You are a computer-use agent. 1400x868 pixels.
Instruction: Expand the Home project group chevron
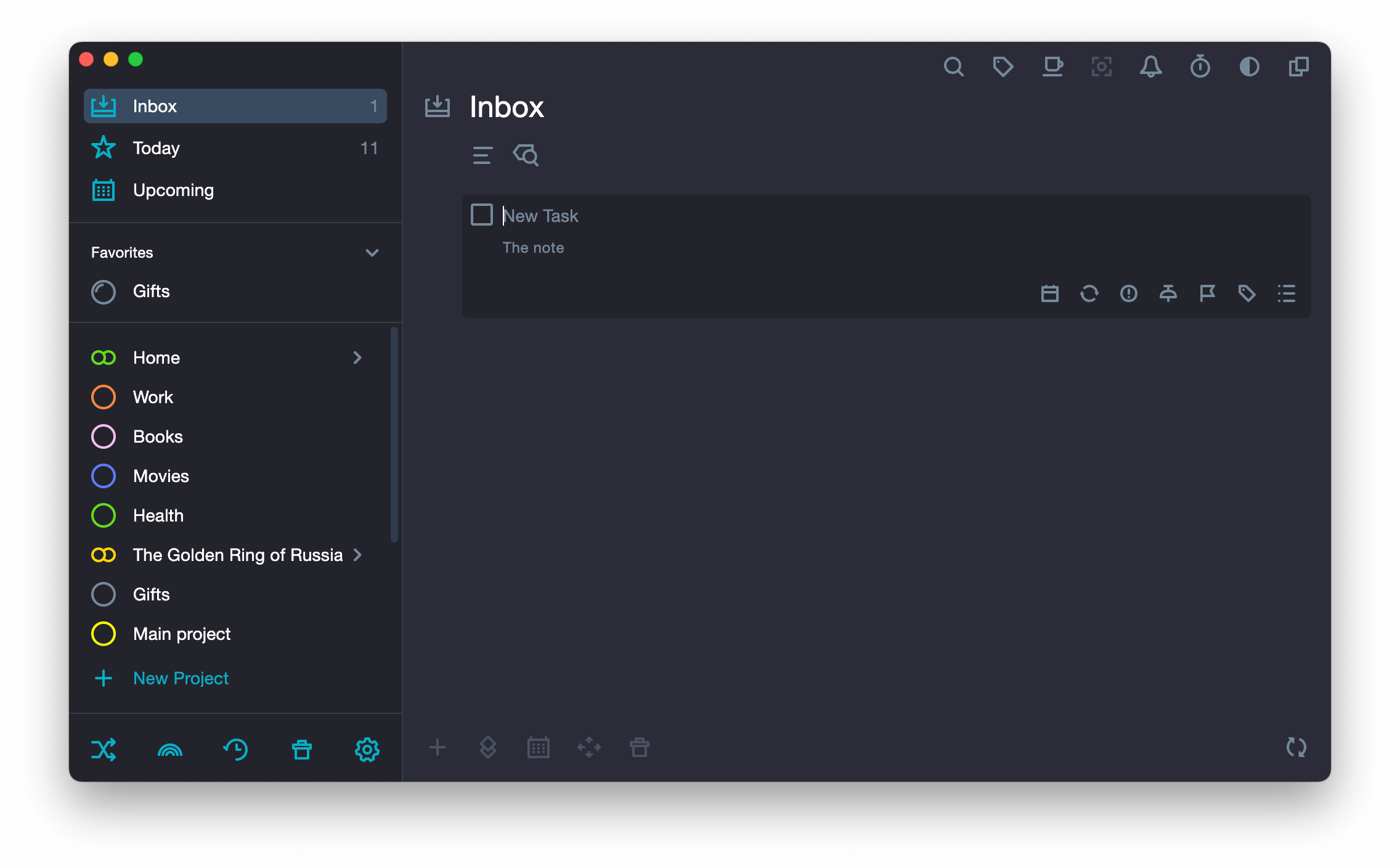[357, 358]
